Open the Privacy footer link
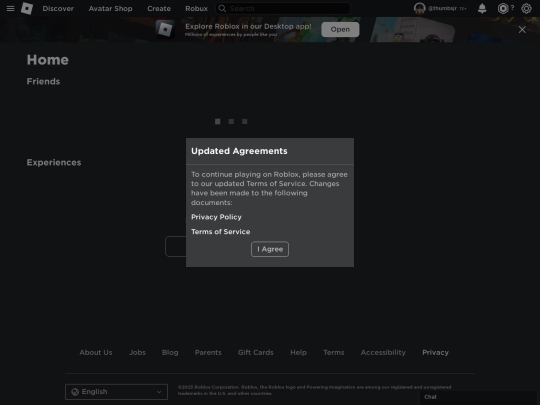 [435, 352]
